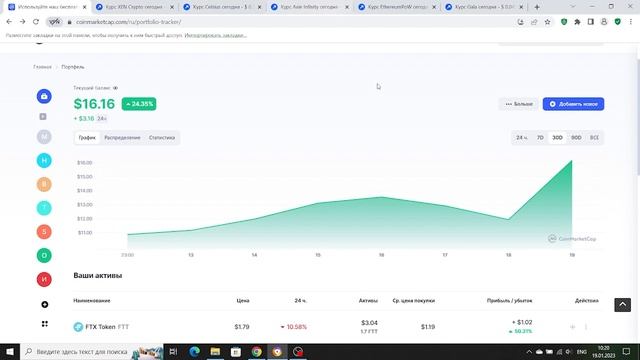Launch Microsoft Edge from taskbar
640x360 pixels.
point(194,352)
